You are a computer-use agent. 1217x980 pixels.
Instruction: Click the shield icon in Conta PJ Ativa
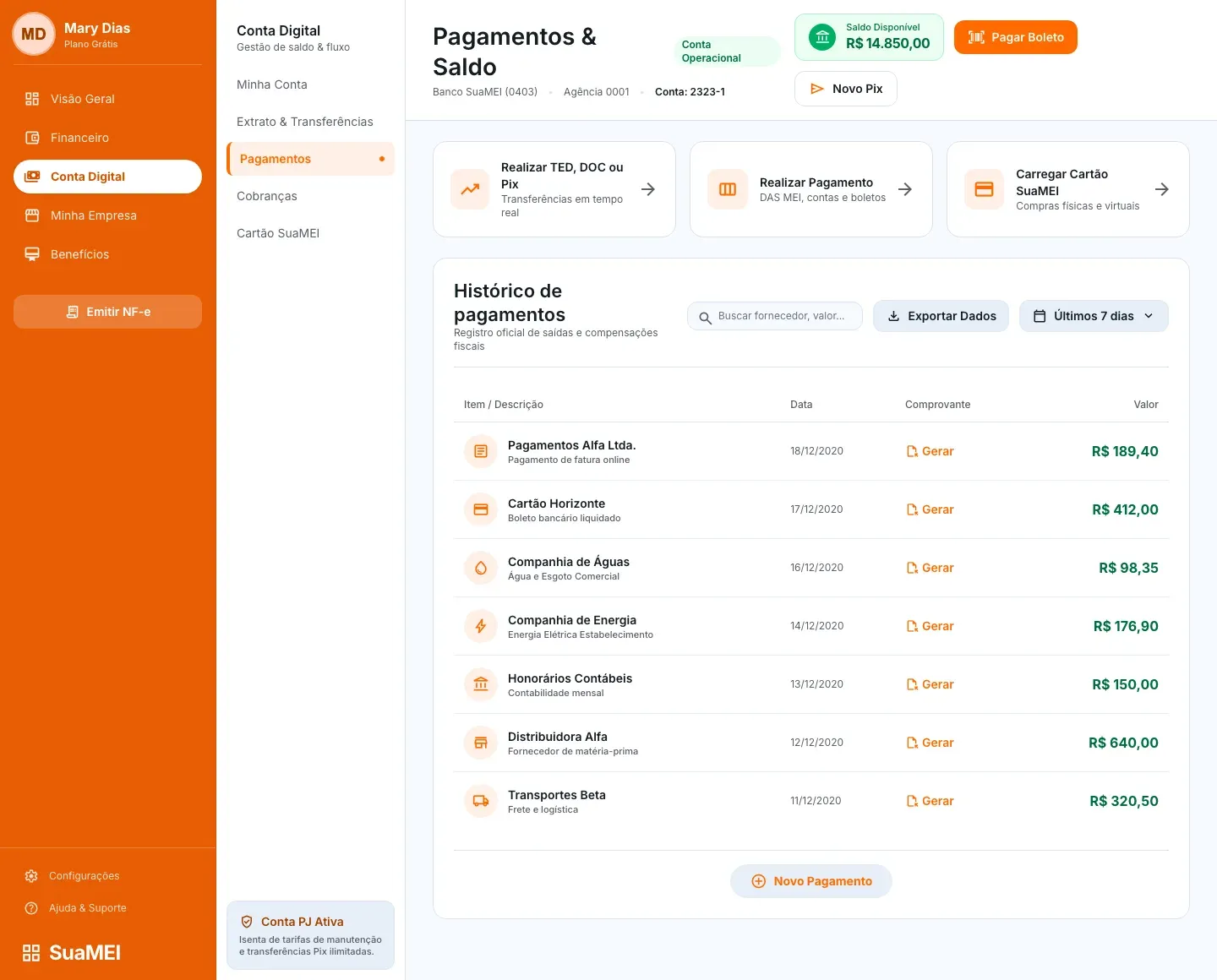point(247,922)
